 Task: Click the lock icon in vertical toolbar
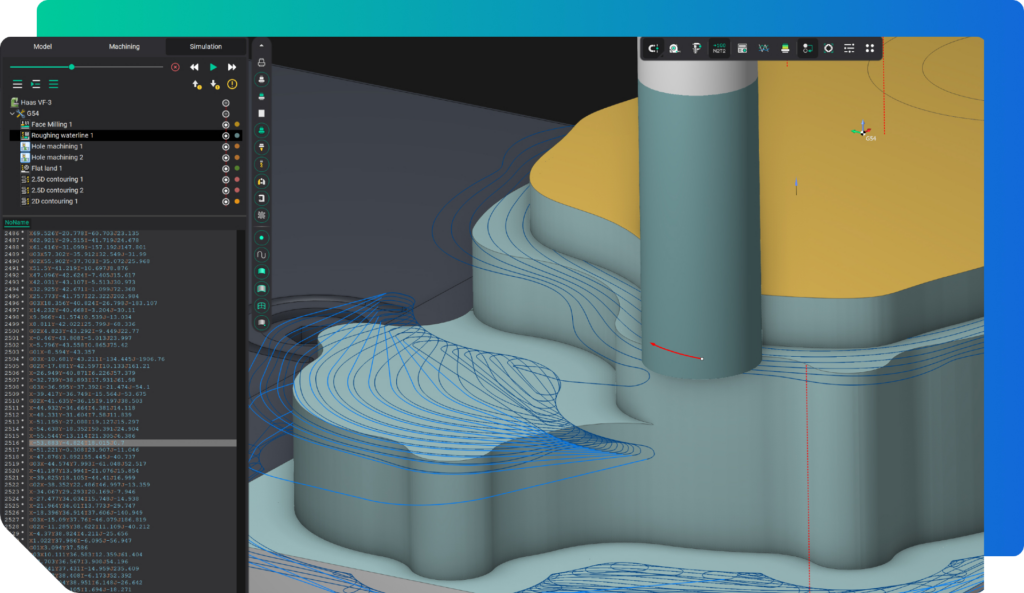point(261,63)
